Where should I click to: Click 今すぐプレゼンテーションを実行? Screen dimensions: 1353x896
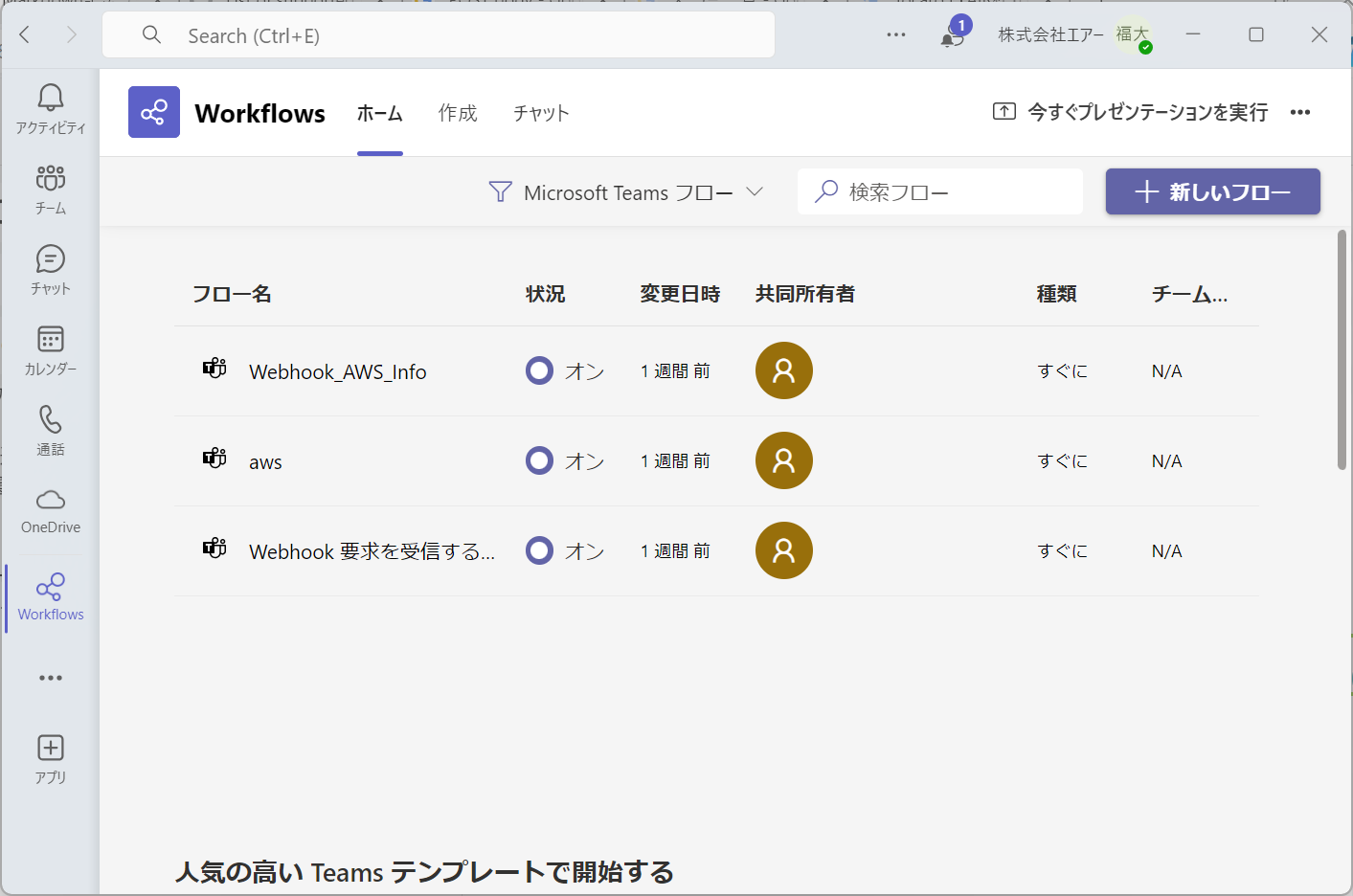click(x=1148, y=112)
